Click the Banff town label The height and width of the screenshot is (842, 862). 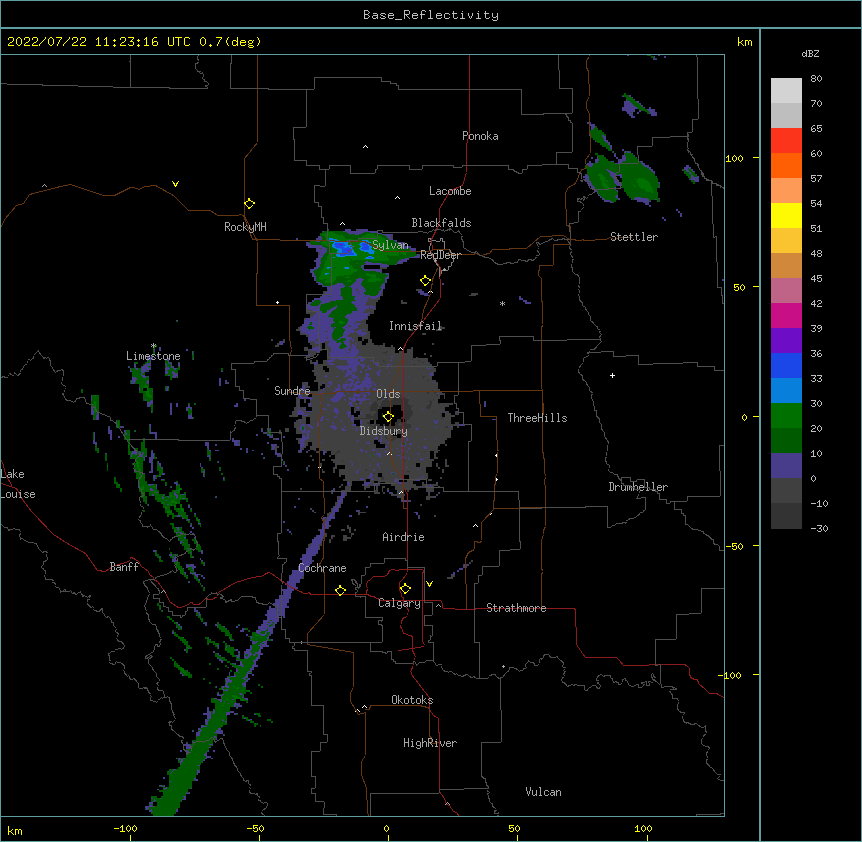point(124,567)
